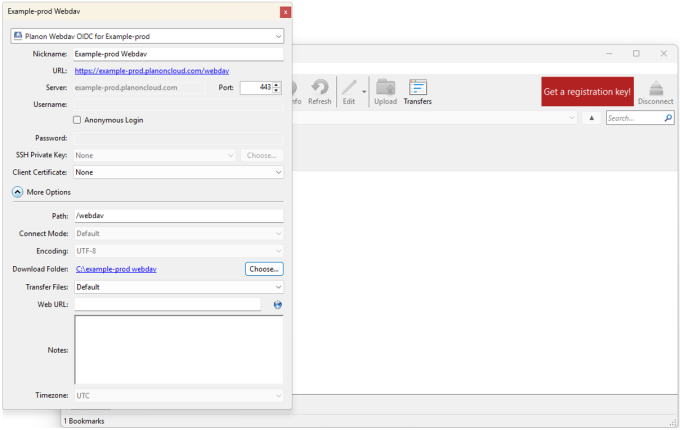Open the Timezone UTC dropdown
680x430 pixels.
coord(179,395)
